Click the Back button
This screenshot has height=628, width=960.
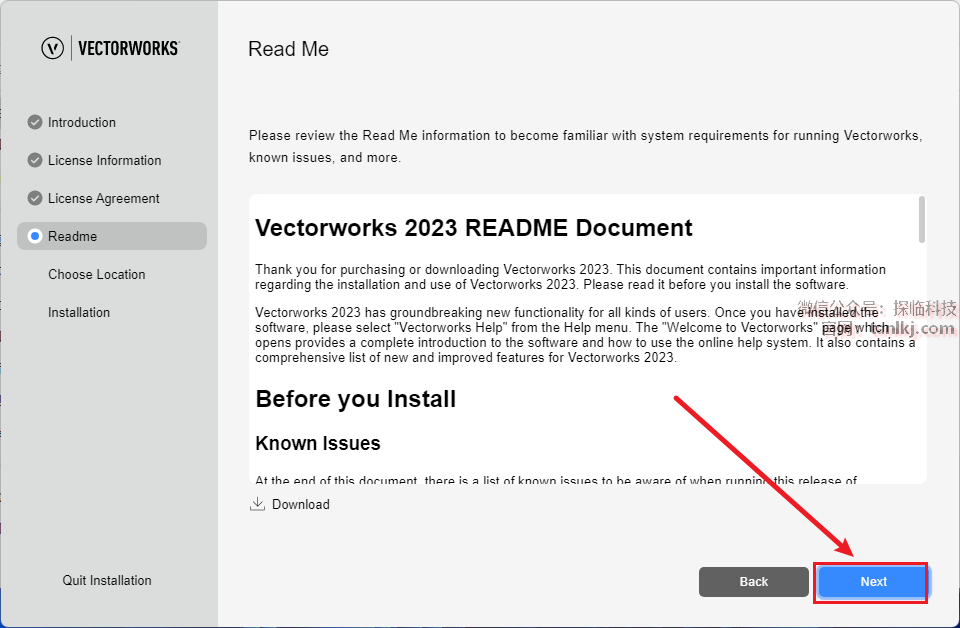coord(754,581)
